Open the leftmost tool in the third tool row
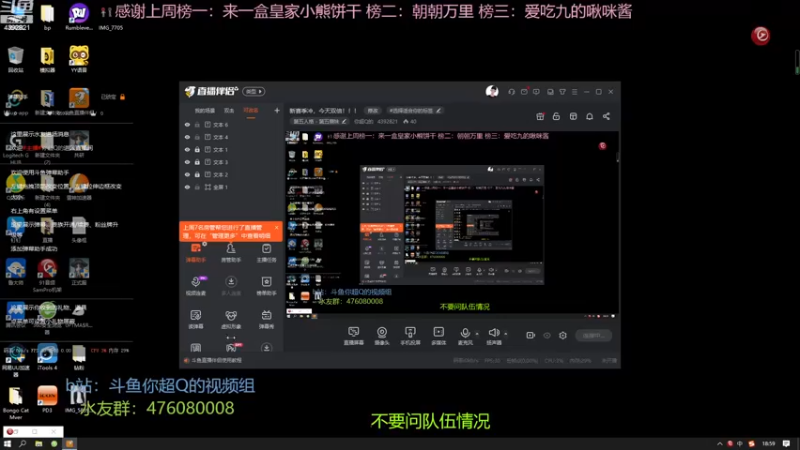Viewport: 800px width, 450px height. pos(196,319)
